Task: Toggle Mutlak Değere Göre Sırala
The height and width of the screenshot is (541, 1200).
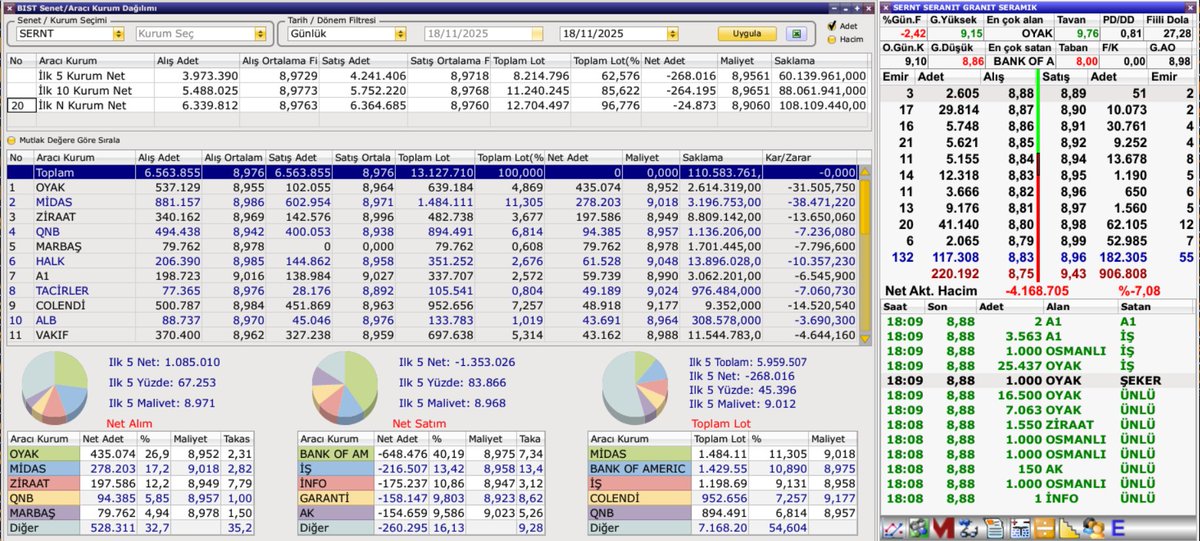Action: (x=62, y=140)
